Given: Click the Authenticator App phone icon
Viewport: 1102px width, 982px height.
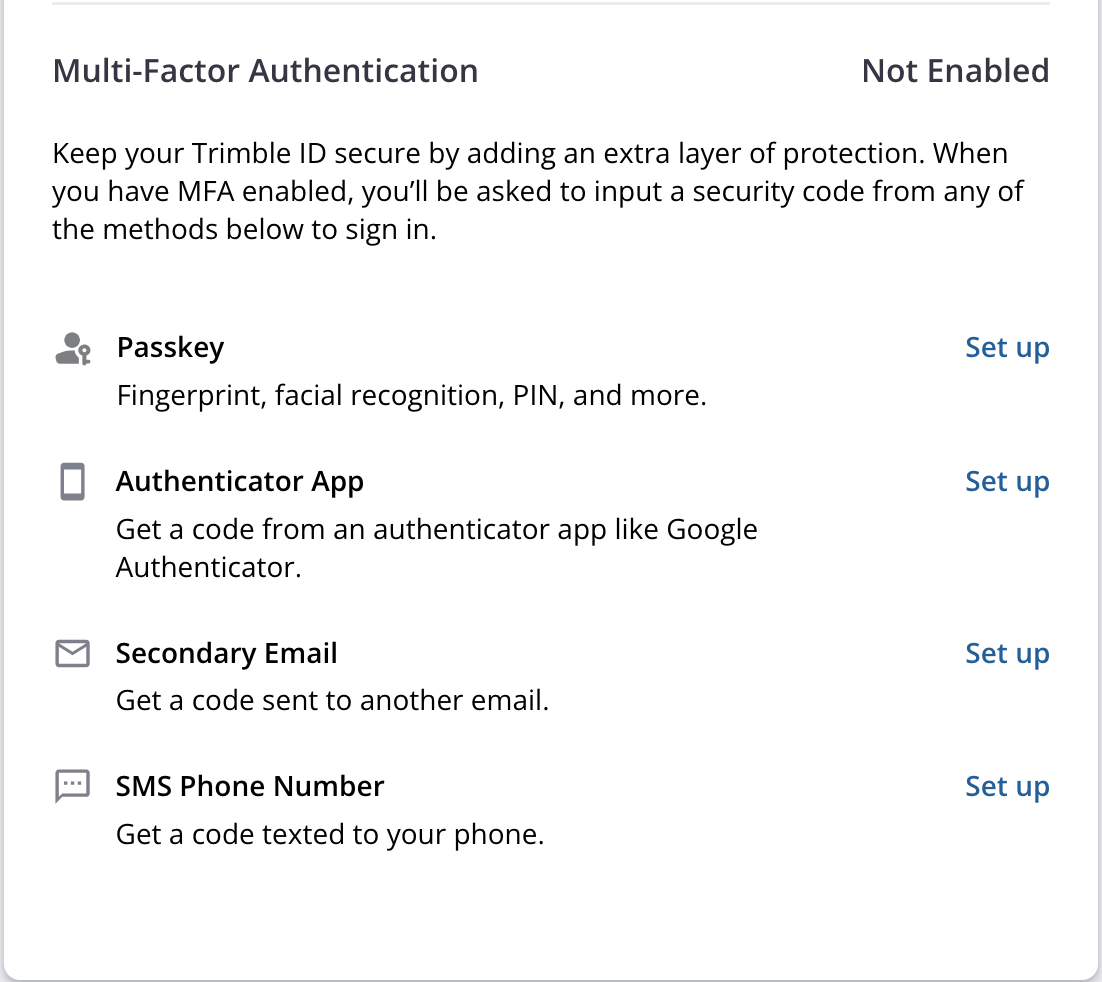Looking at the screenshot, I should point(72,482).
